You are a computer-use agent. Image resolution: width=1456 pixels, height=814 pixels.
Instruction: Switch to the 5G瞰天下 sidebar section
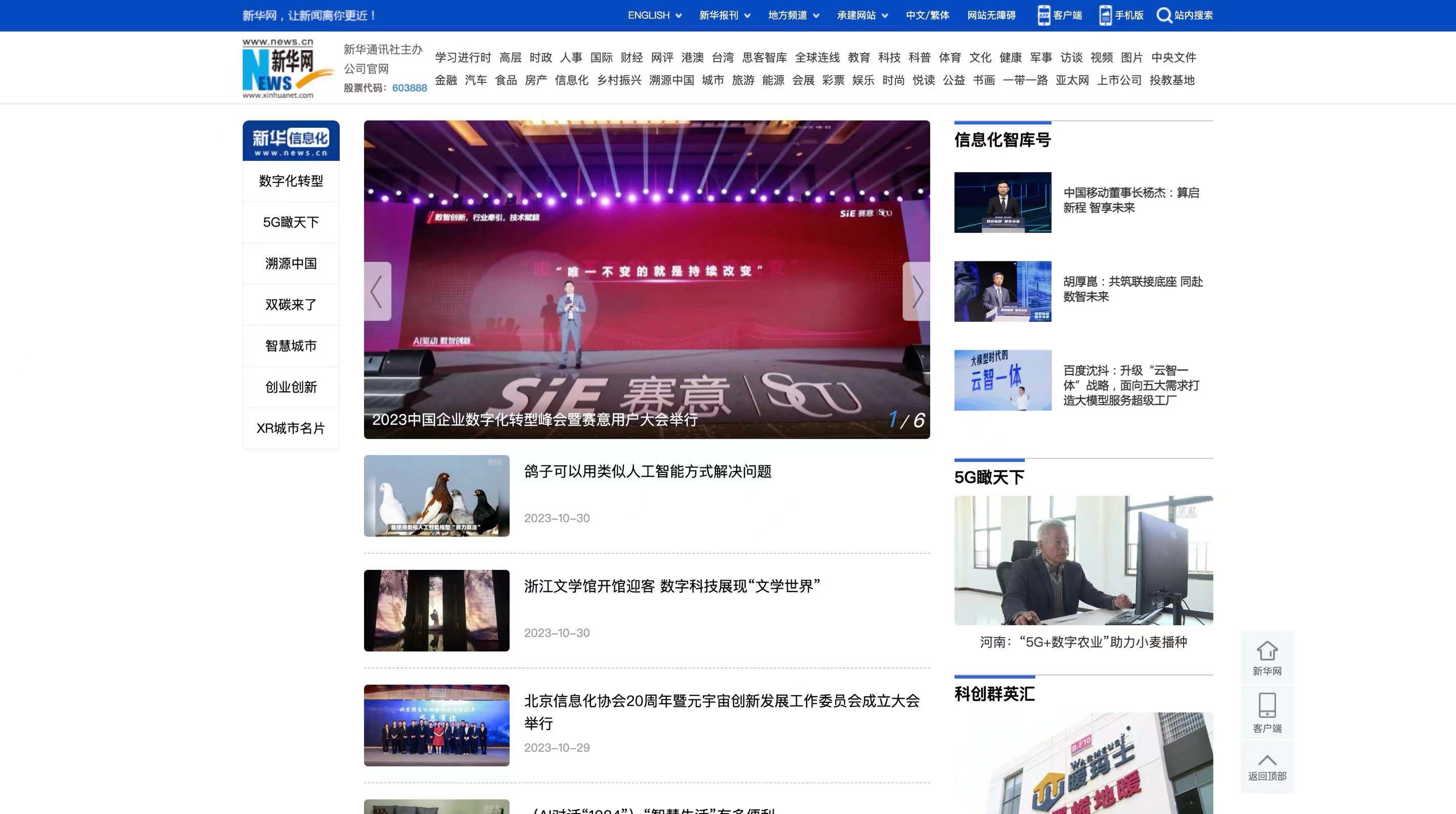[291, 222]
